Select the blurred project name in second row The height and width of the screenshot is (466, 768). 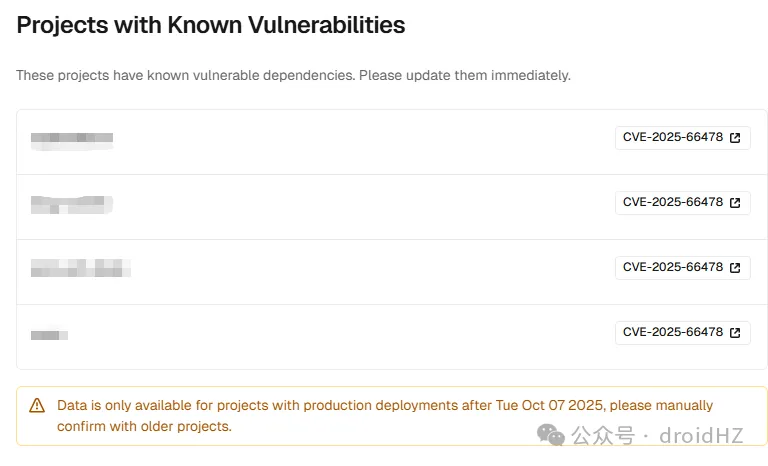(x=71, y=204)
